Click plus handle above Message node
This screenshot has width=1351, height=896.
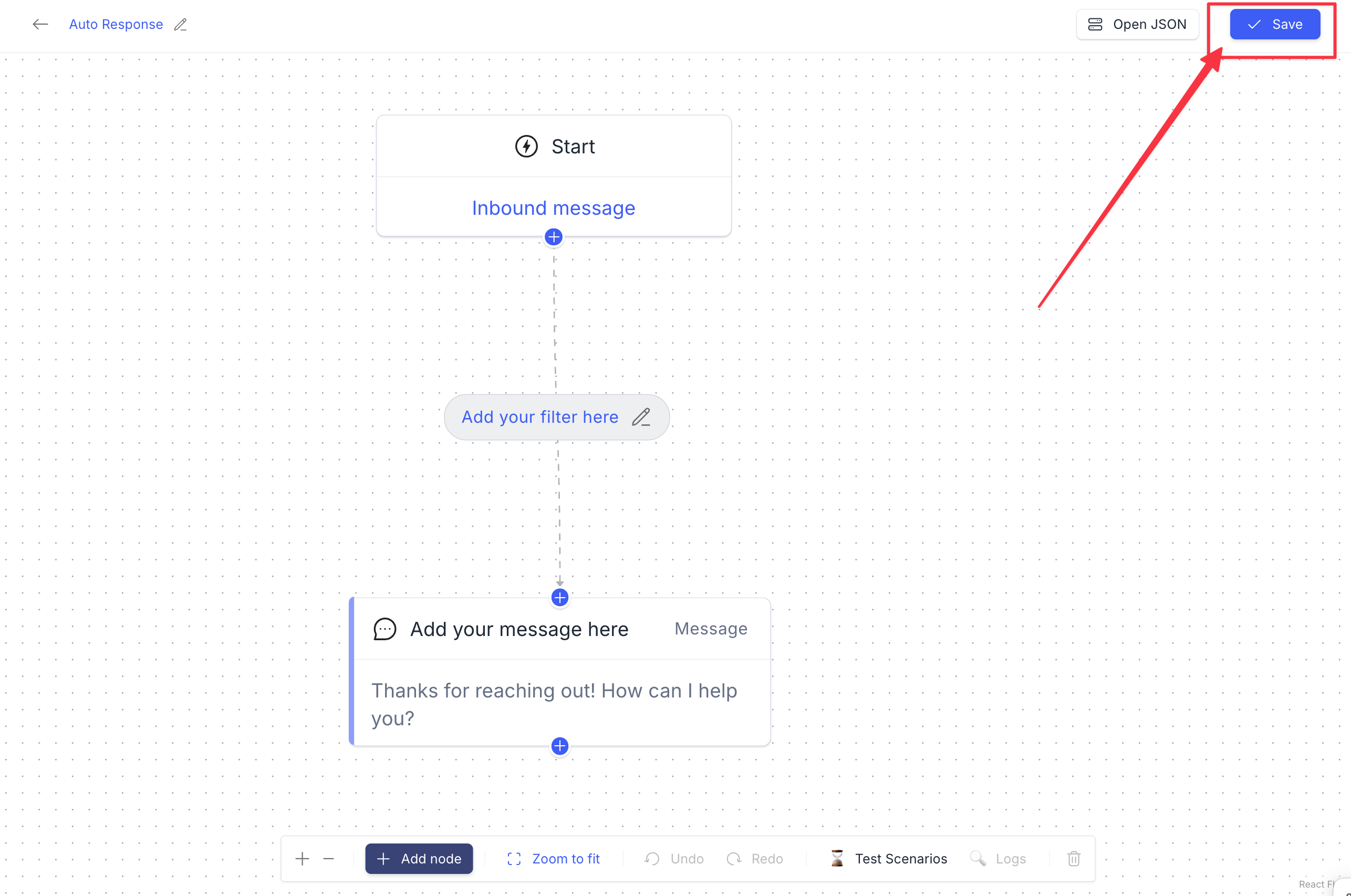pyautogui.click(x=559, y=598)
